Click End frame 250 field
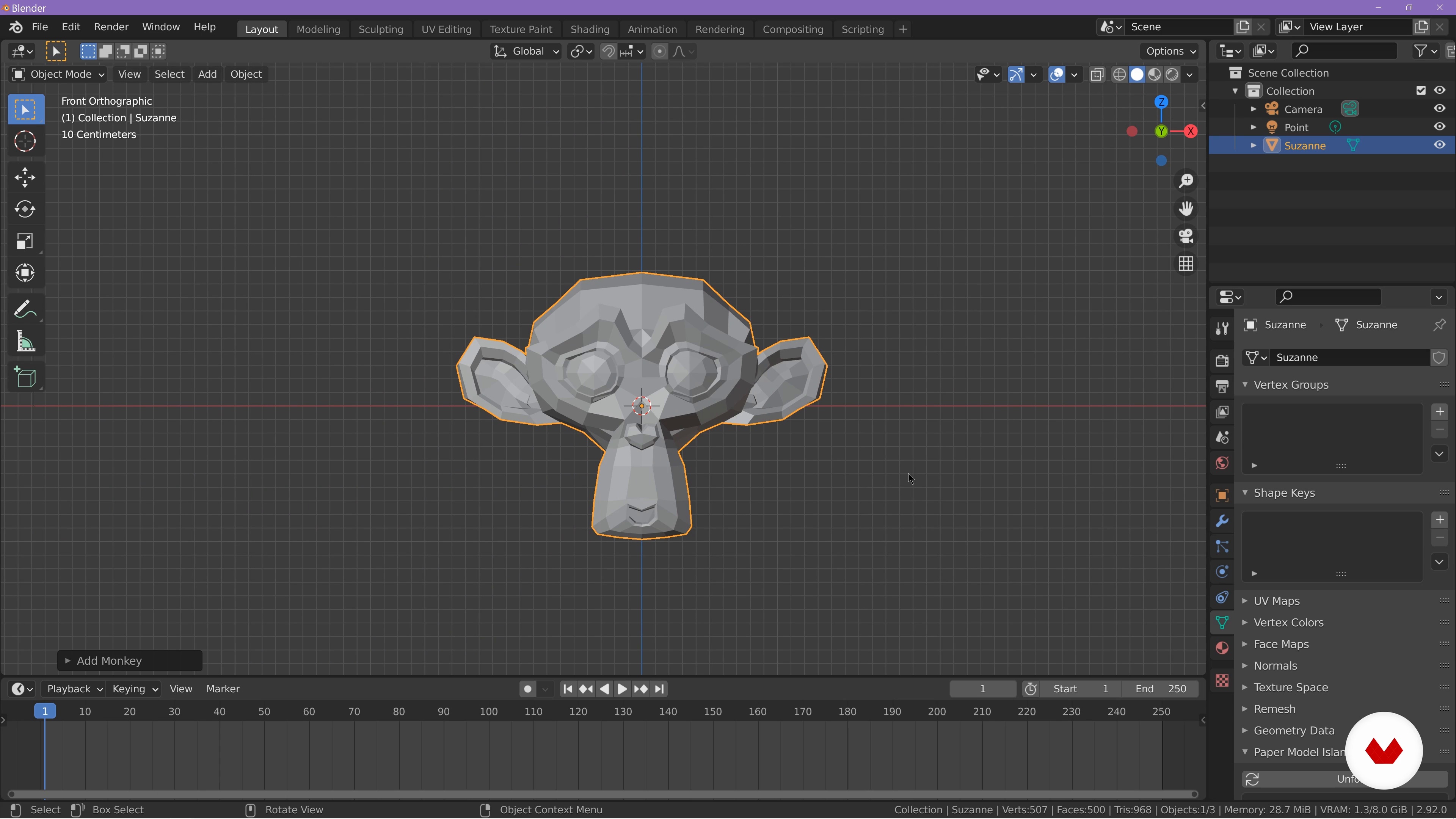The image size is (1456, 819). pyautogui.click(x=1161, y=689)
